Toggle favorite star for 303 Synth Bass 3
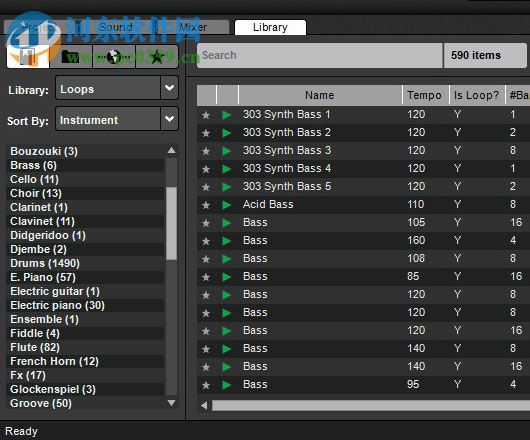This screenshot has height=440, width=530. 206,151
